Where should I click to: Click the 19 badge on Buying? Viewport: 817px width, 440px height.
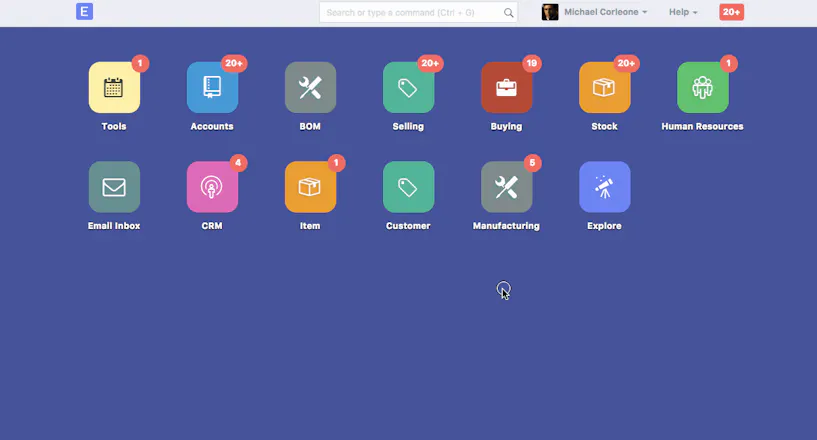tap(531, 63)
